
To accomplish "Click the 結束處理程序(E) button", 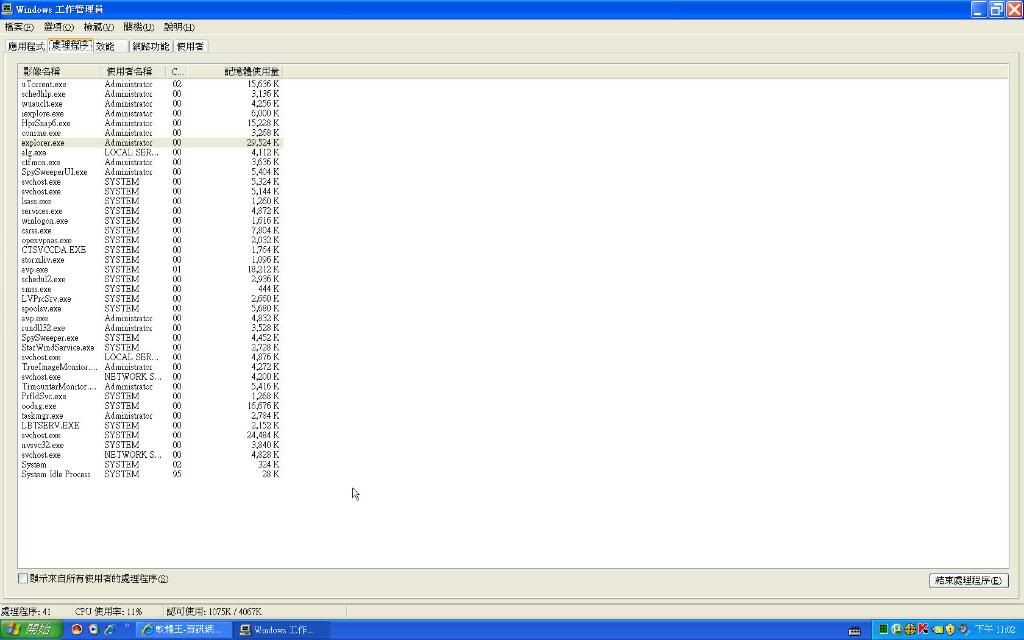I will pos(968,580).
